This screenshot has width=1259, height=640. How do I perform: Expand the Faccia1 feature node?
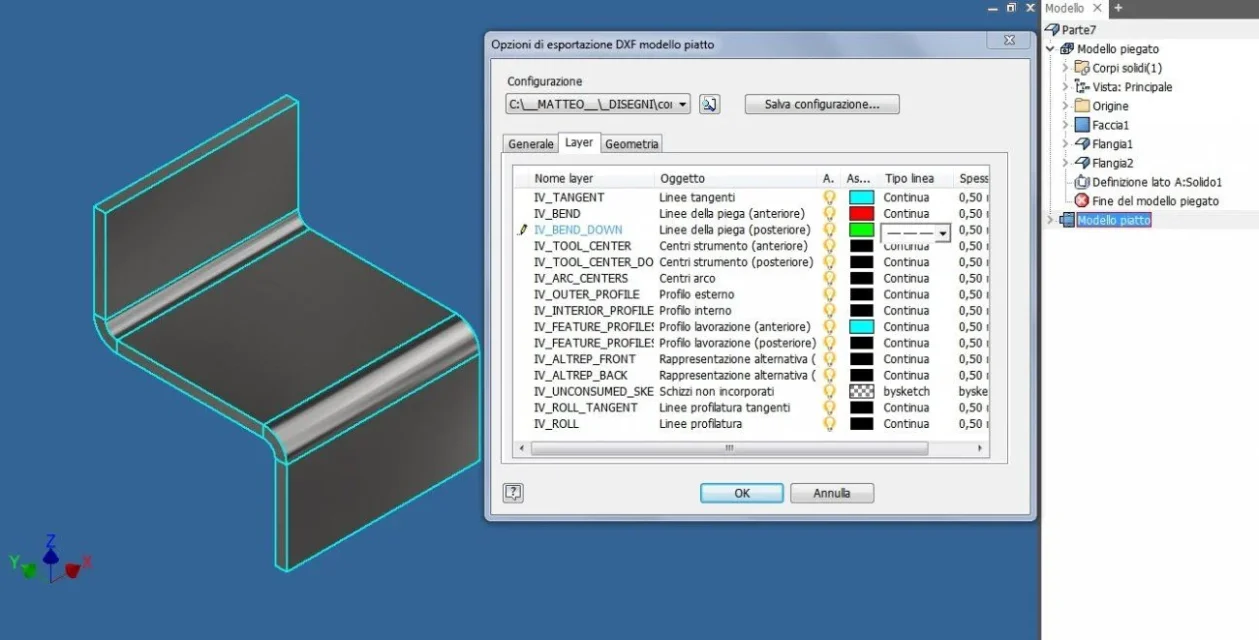click(x=1066, y=125)
